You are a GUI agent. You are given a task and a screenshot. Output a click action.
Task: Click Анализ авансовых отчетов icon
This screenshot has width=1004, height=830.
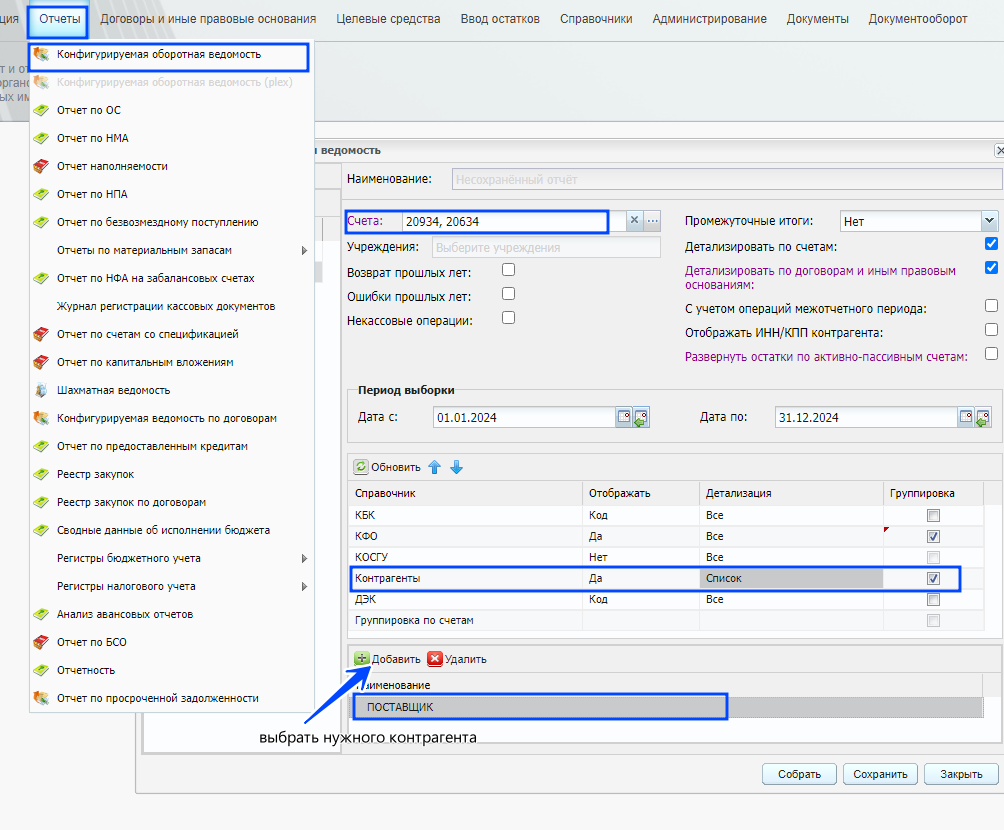41,614
